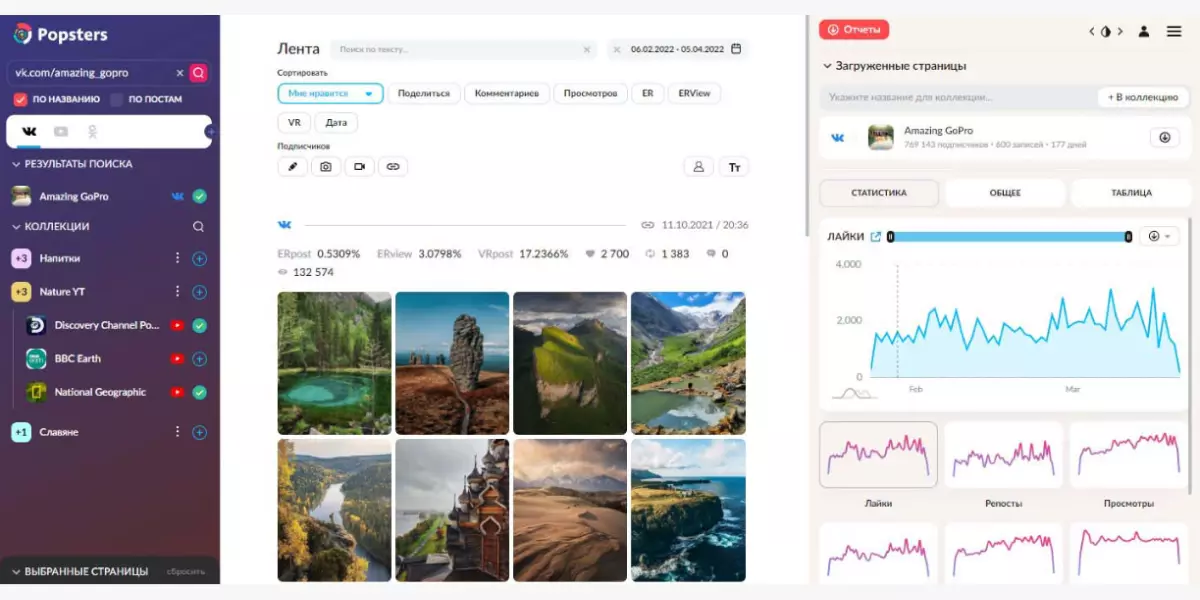
Task: Sort the feed by Дата
Action: [x=336, y=123]
